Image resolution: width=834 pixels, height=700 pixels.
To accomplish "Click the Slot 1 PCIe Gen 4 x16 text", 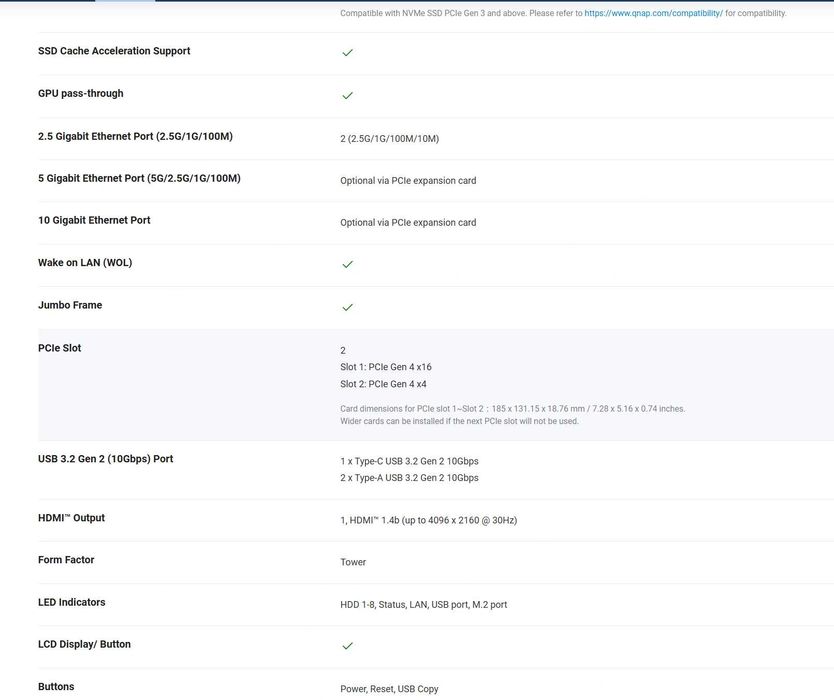I will pyautogui.click(x=386, y=367).
